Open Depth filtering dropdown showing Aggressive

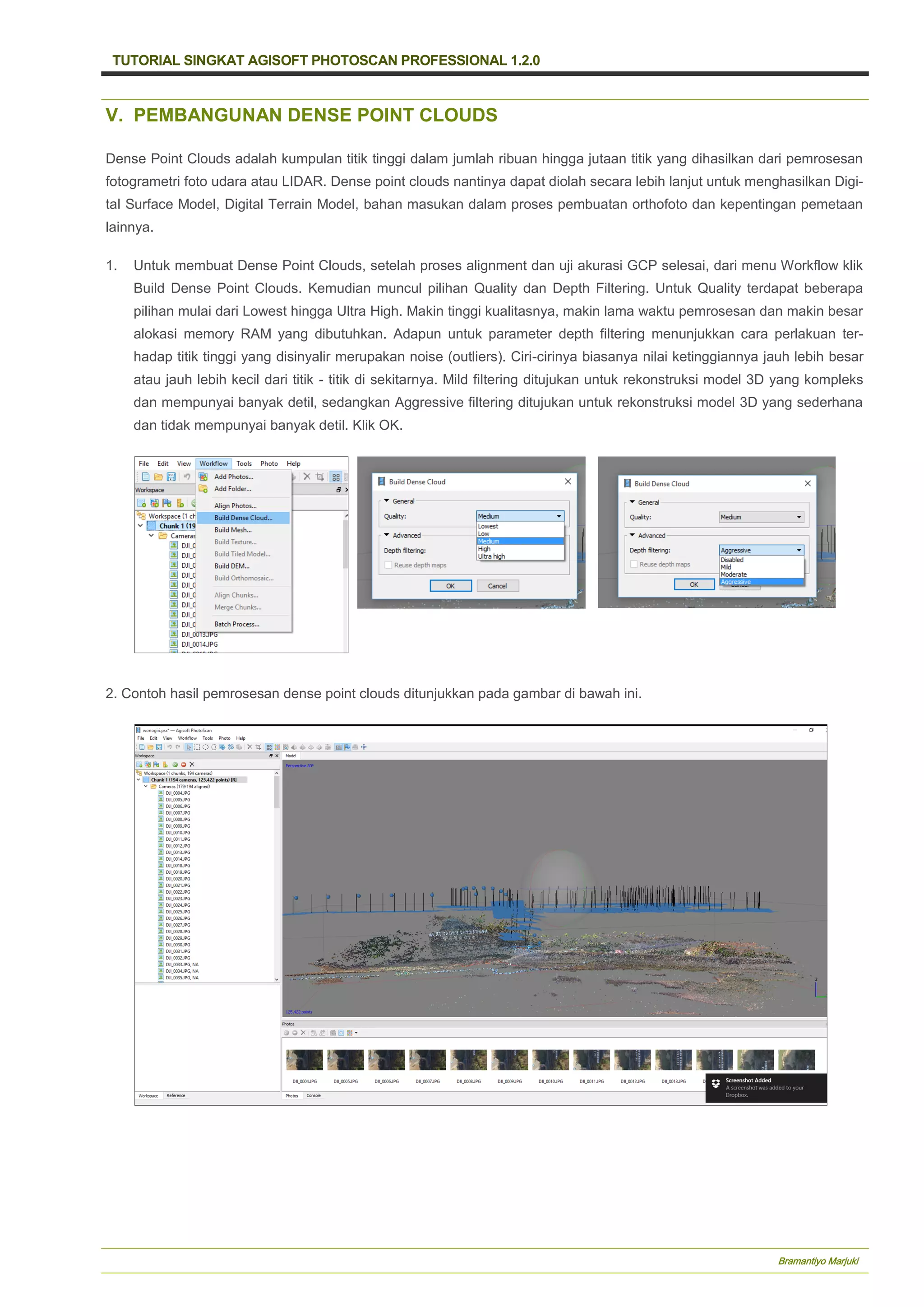pyautogui.click(x=761, y=550)
